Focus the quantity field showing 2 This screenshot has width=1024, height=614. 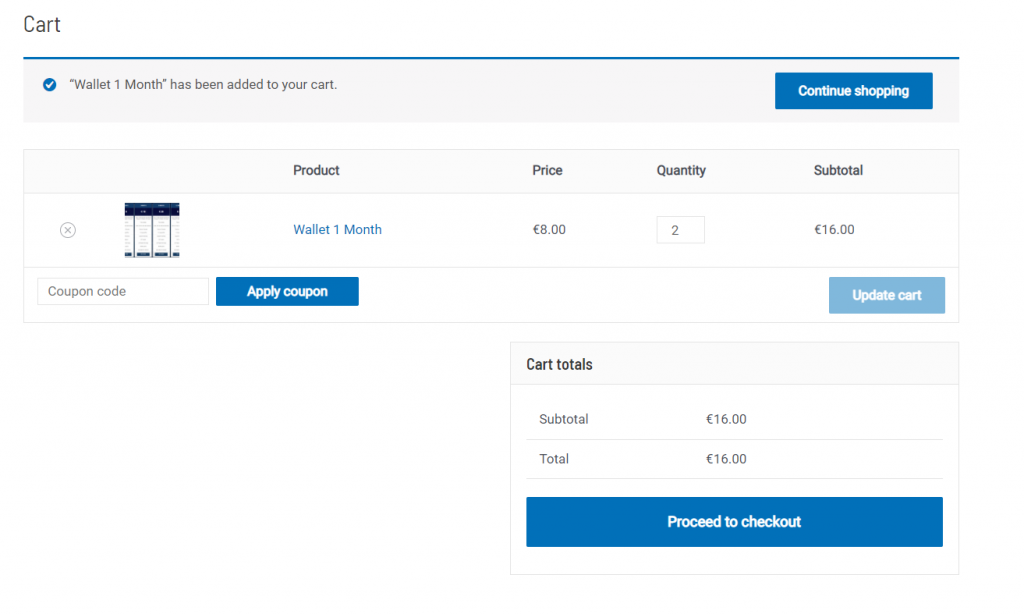tap(680, 230)
